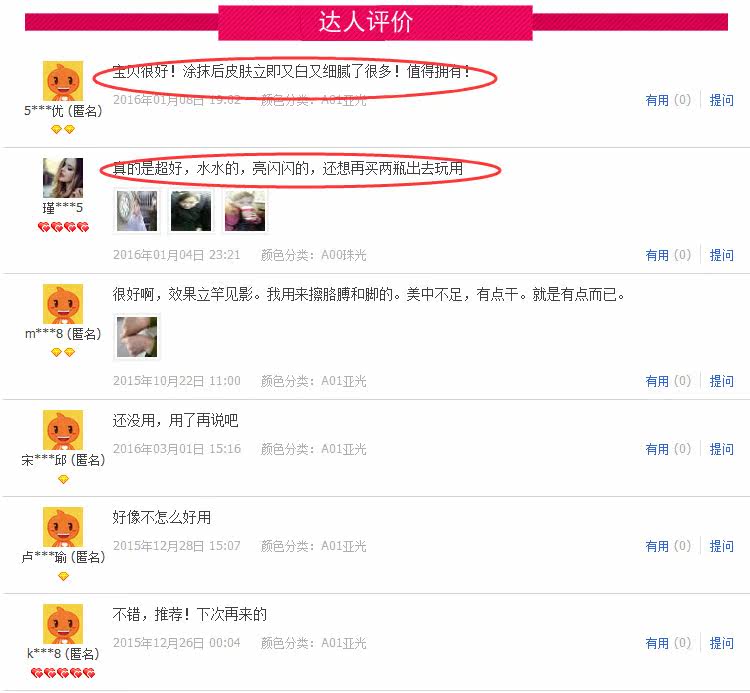This screenshot has height=693, width=750.
Task: View the photo attached to m***8's review
Action: 137,337
